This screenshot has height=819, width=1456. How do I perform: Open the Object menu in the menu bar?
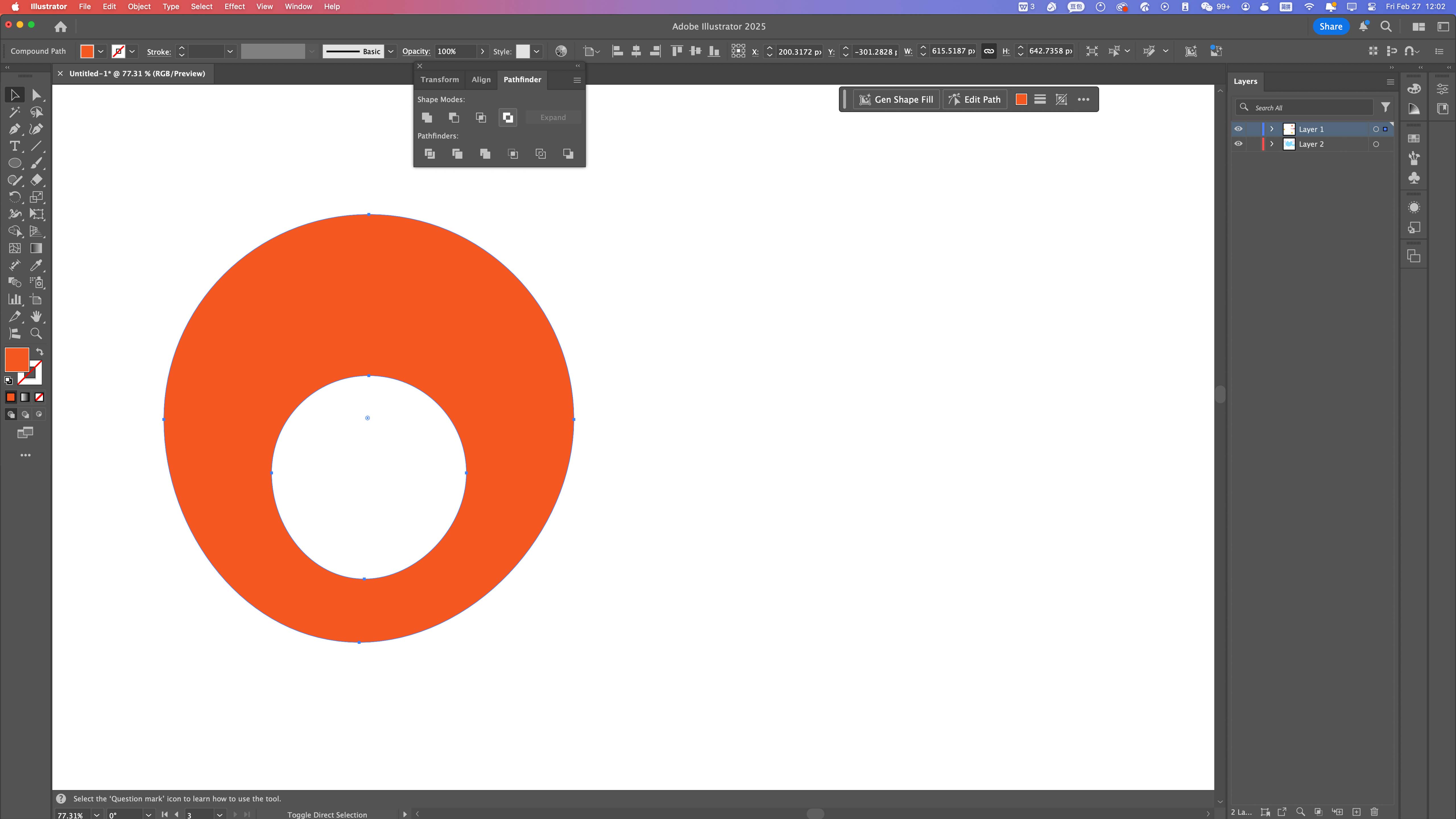pos(139,7)
